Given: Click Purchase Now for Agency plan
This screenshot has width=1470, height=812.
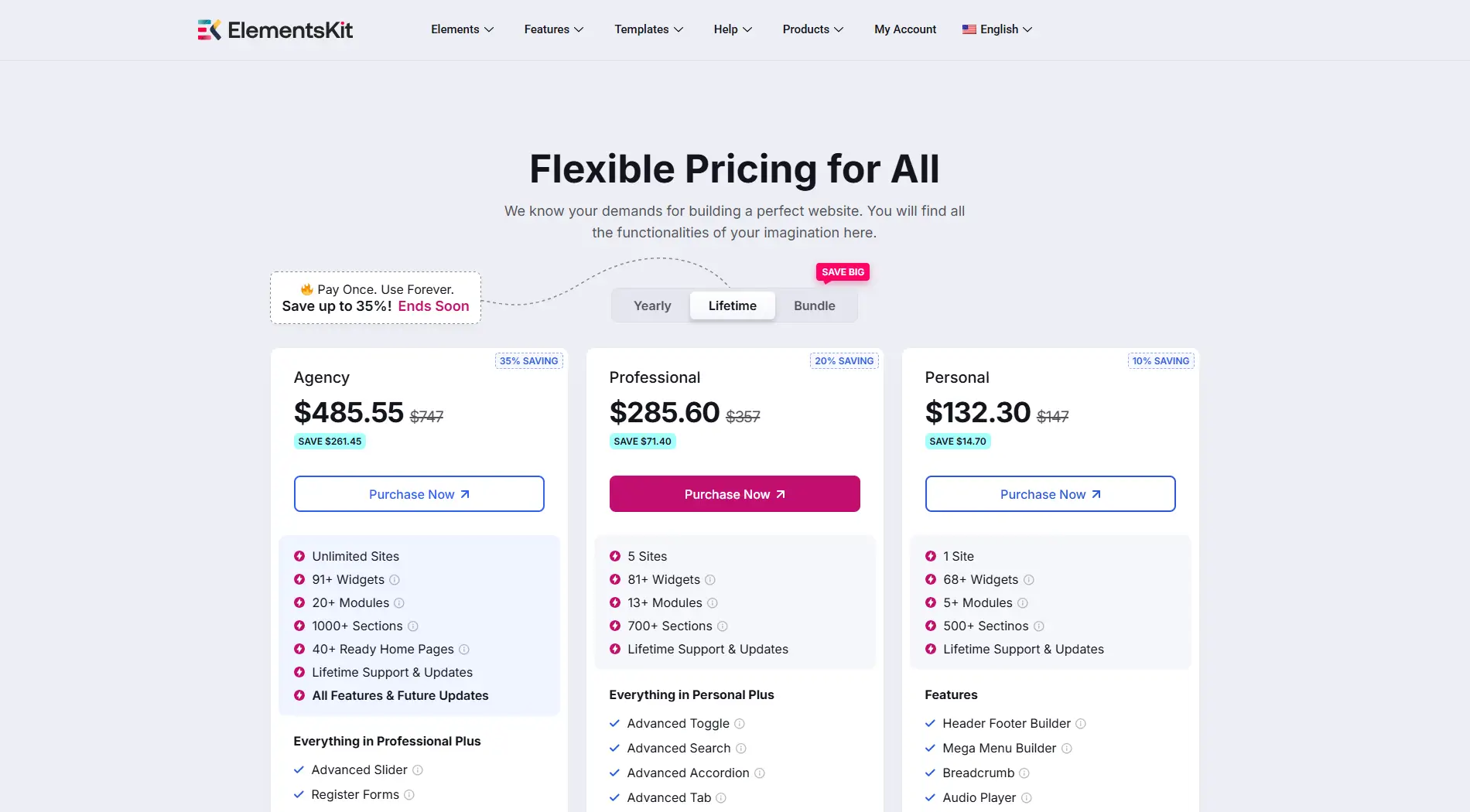Looking at the screenshot, I should (x=419, y=494).
